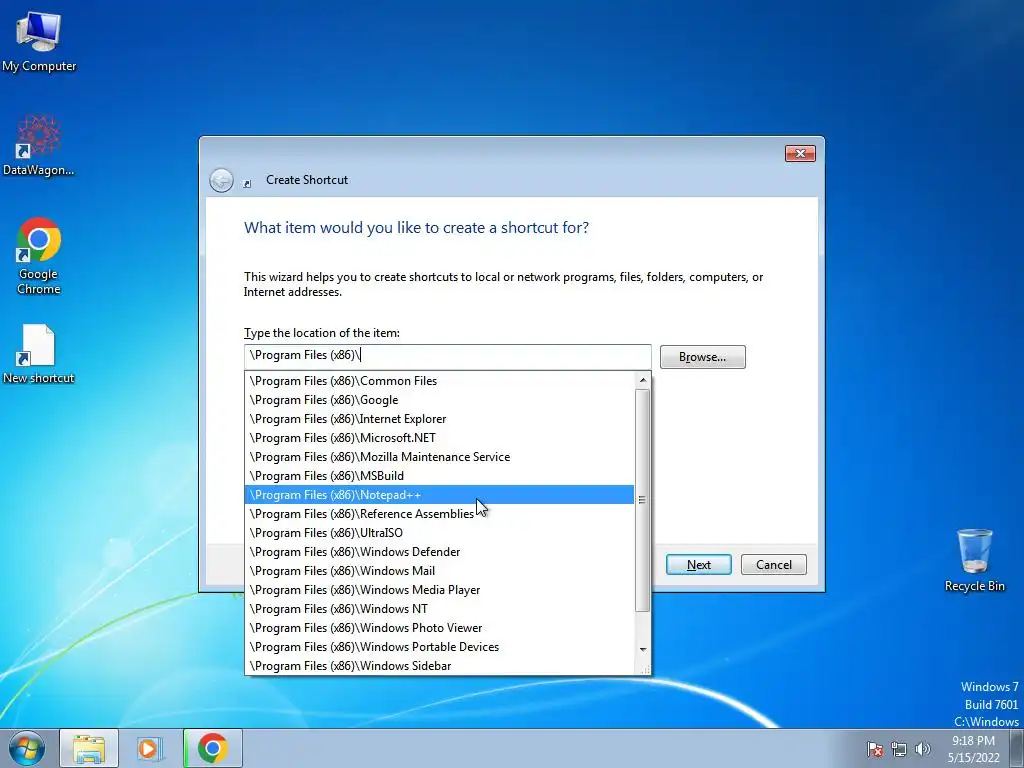Open the My Computer desktop icon
The height and width of the screenshot is (768, 1024).
coord(39,41)
